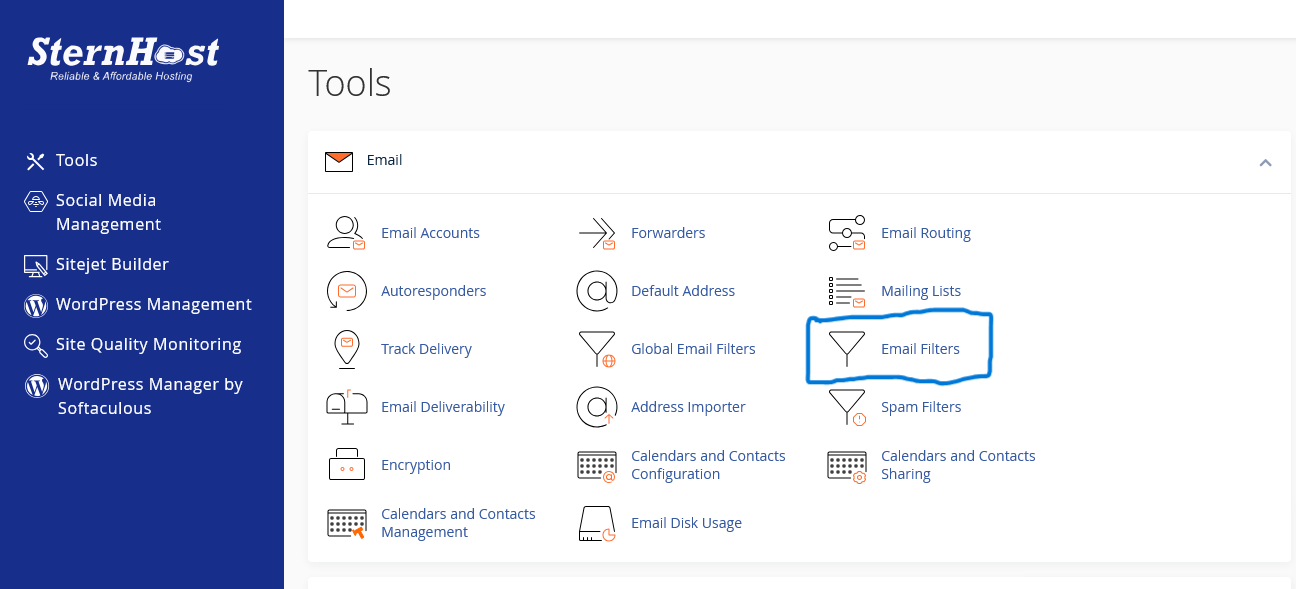This screenshot has height=589, width=1296.
Task: Collapse the Email section chevron
Action: click(x=1265, y=161)
